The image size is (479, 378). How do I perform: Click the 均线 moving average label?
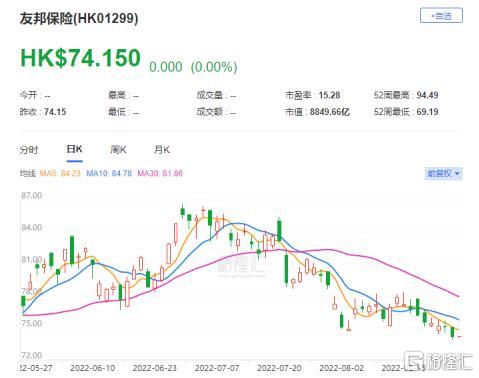tap(27, 173)
